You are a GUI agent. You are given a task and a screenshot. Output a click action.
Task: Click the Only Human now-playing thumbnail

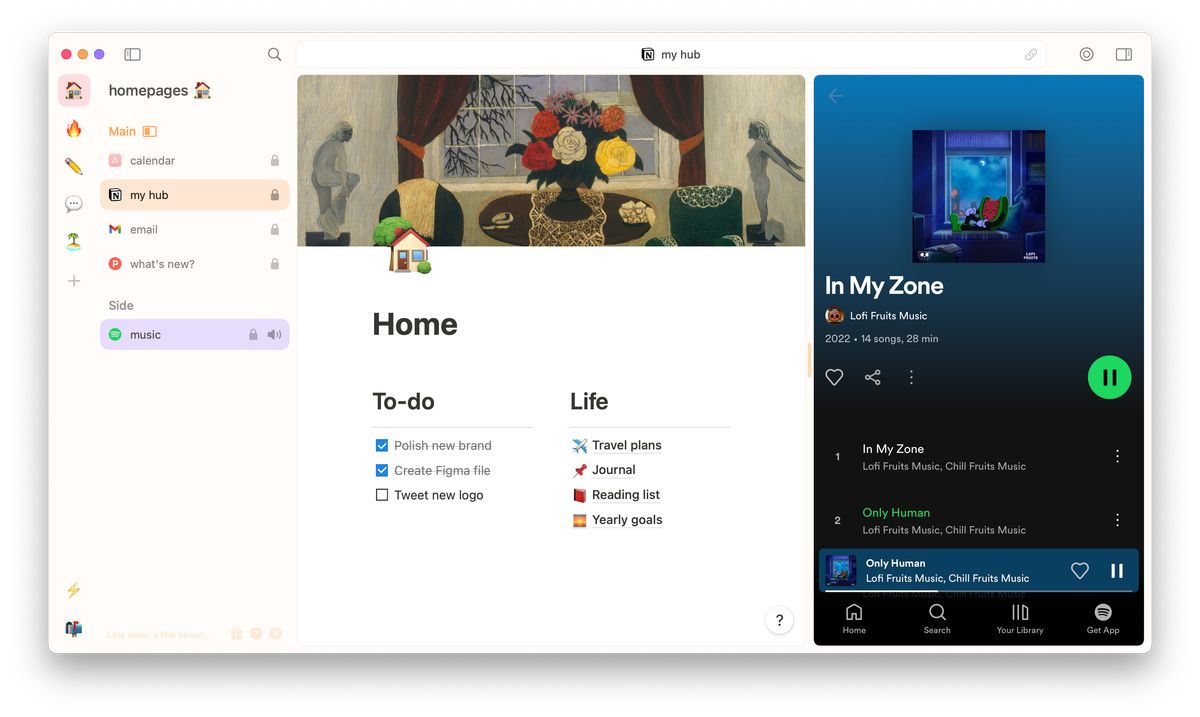click(x=841, y=571)
